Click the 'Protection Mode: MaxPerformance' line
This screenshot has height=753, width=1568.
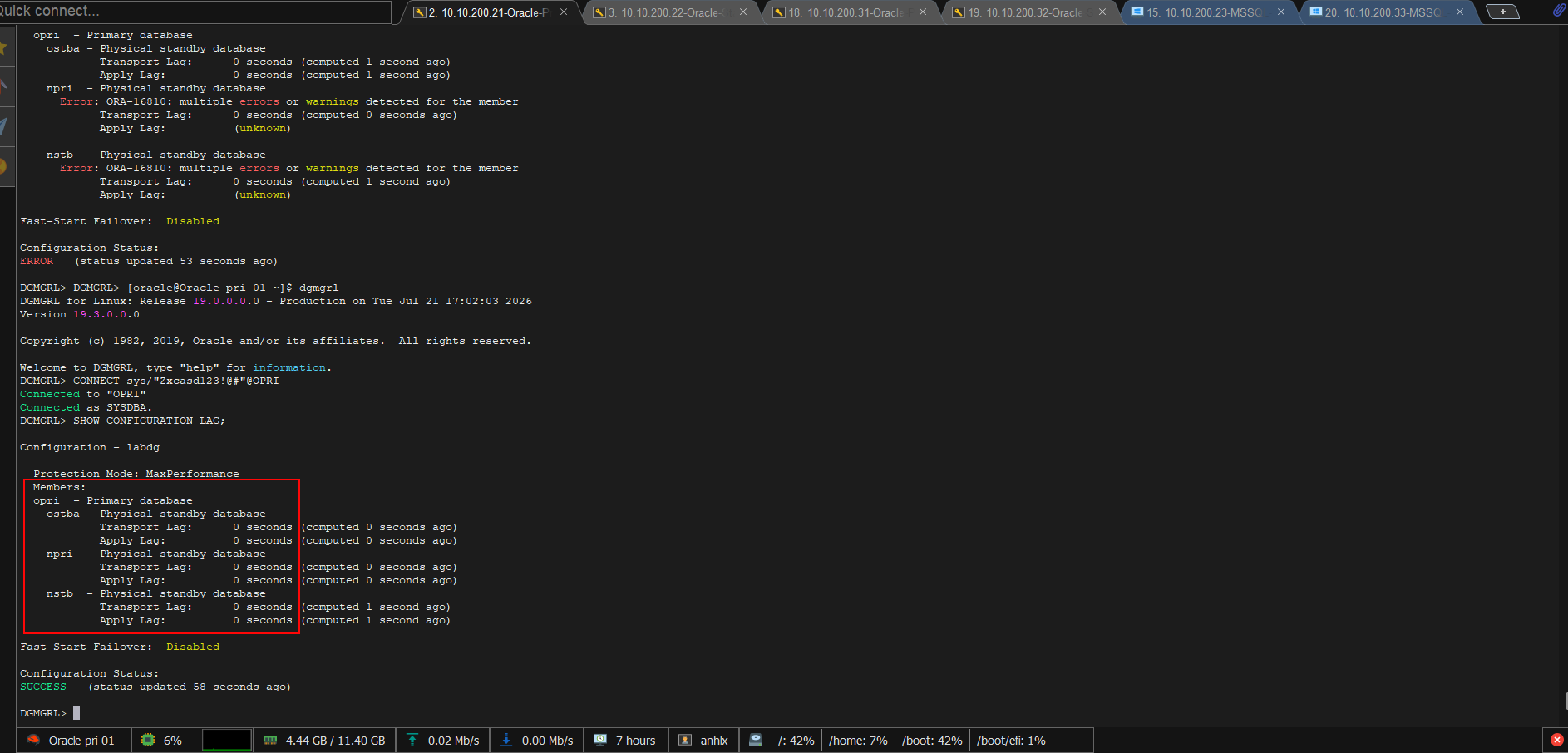(x=136, y=474)
